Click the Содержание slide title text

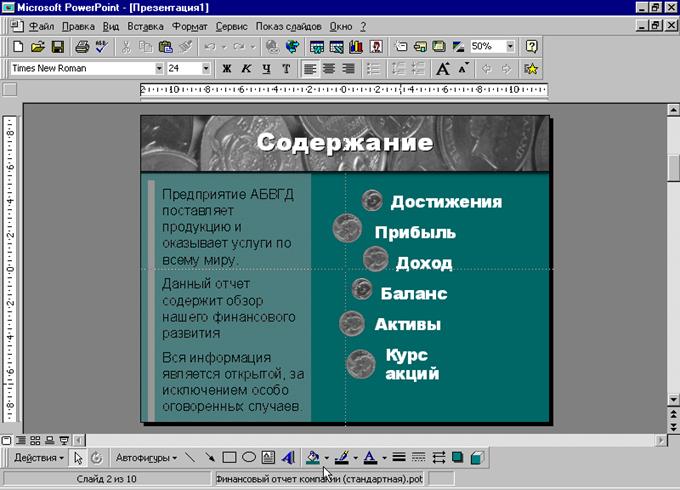click(344, 142)
